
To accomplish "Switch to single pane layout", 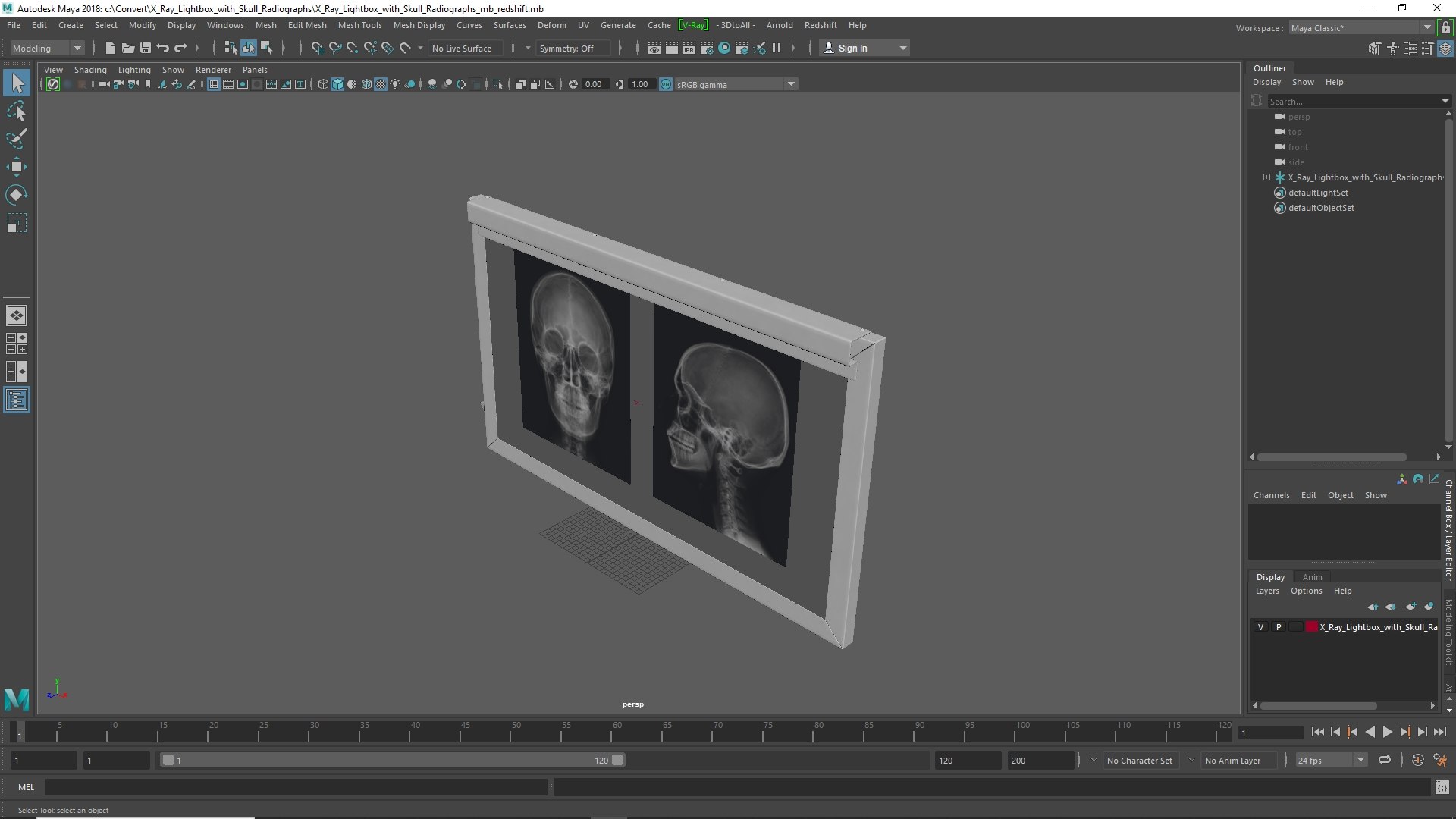I will point(17,315).
